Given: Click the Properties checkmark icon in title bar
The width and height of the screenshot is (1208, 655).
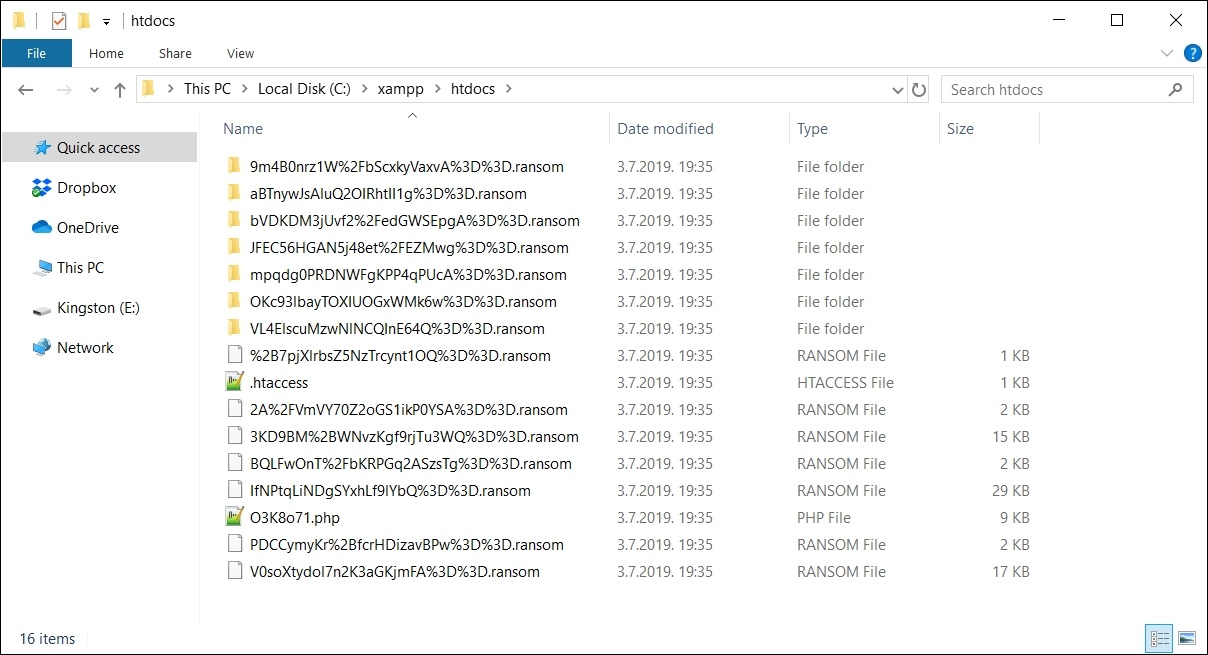Looking at the screenshot, I should tap(59, 20).
